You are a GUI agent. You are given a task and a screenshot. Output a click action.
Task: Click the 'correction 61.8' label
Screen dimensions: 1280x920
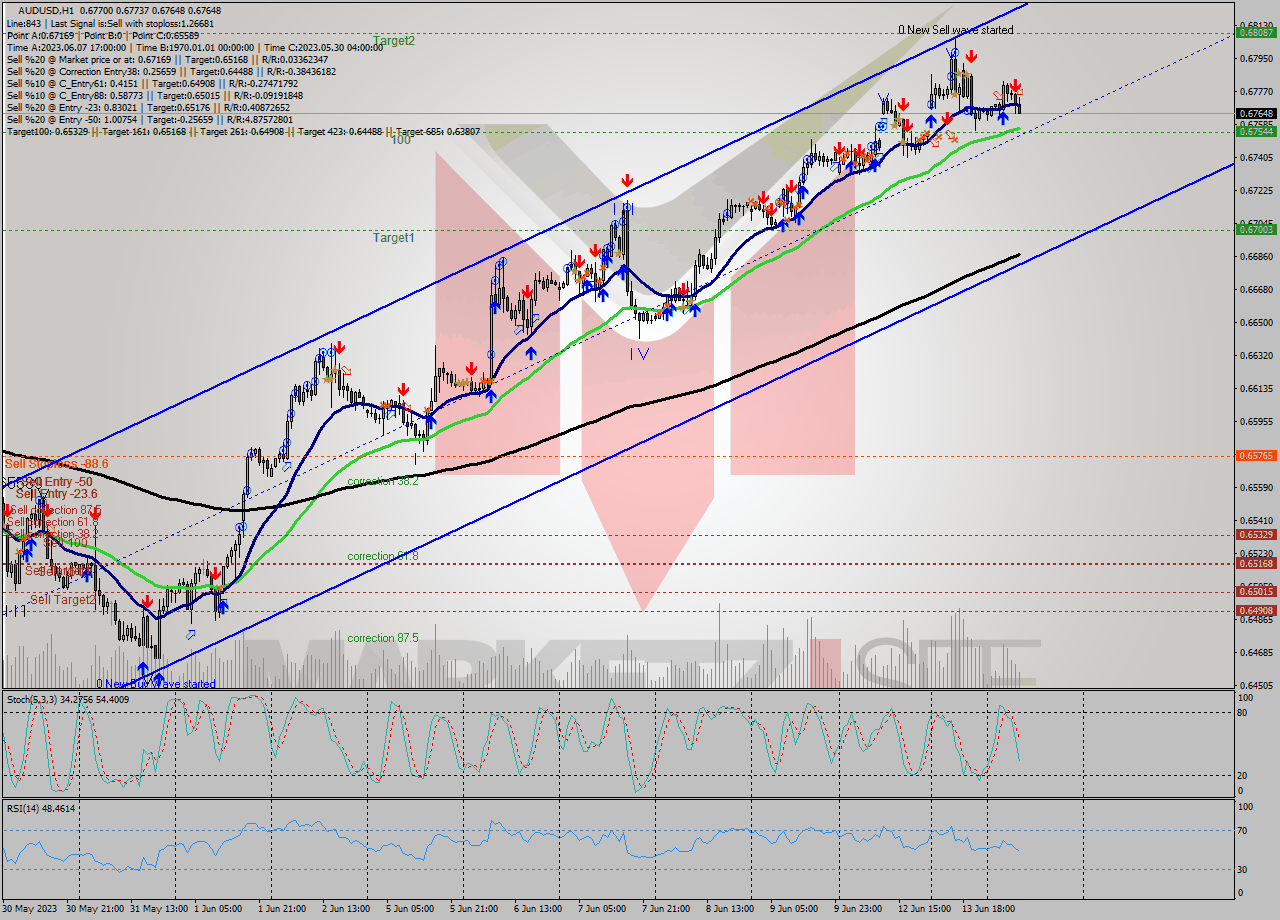tap(383, 556)
